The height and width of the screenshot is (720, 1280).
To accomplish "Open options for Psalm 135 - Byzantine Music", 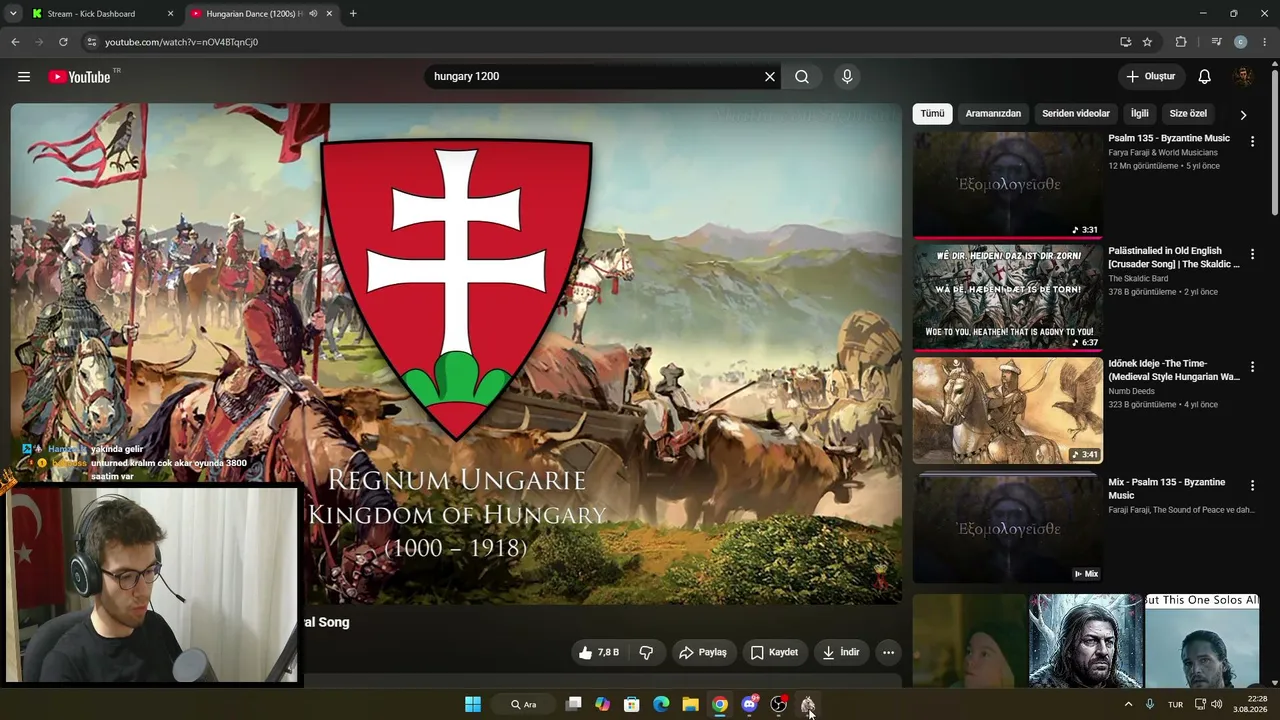I will click(x=1252, y=142).
